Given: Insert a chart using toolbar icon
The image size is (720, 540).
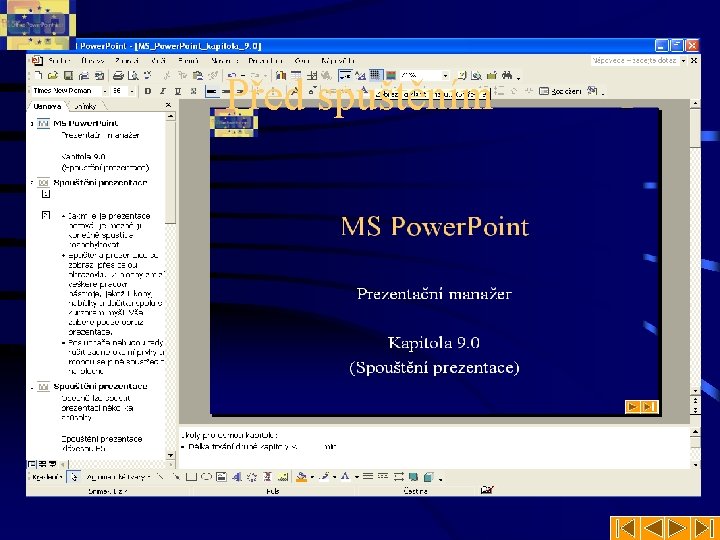Looking at the screenshot, I should pyautogui.click(x=281, y=75).
